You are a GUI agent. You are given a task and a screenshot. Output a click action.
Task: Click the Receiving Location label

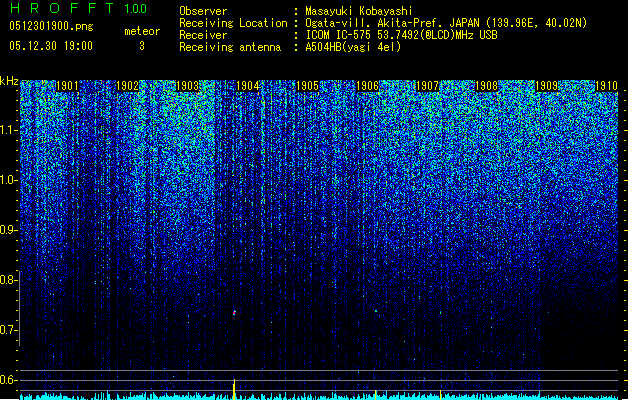pyautogui.click(x=233, y=23)
